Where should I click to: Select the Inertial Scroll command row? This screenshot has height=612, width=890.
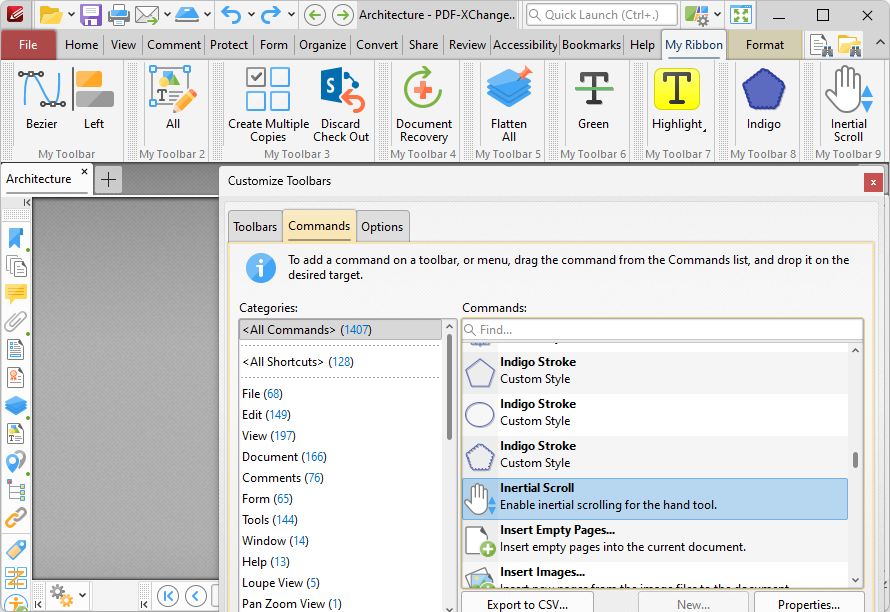[655, 499]
